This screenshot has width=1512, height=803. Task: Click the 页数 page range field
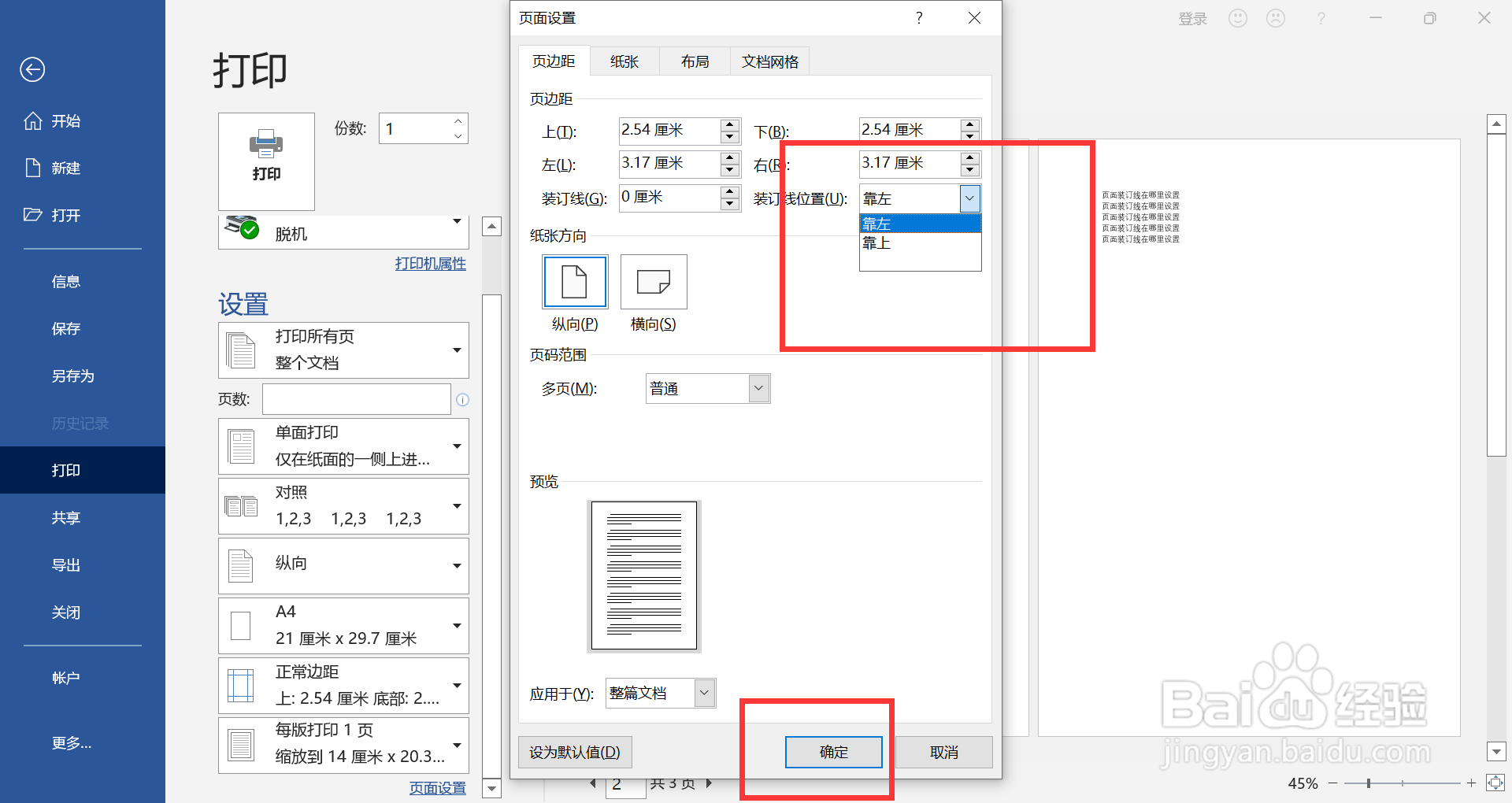[x=356, y=399]
